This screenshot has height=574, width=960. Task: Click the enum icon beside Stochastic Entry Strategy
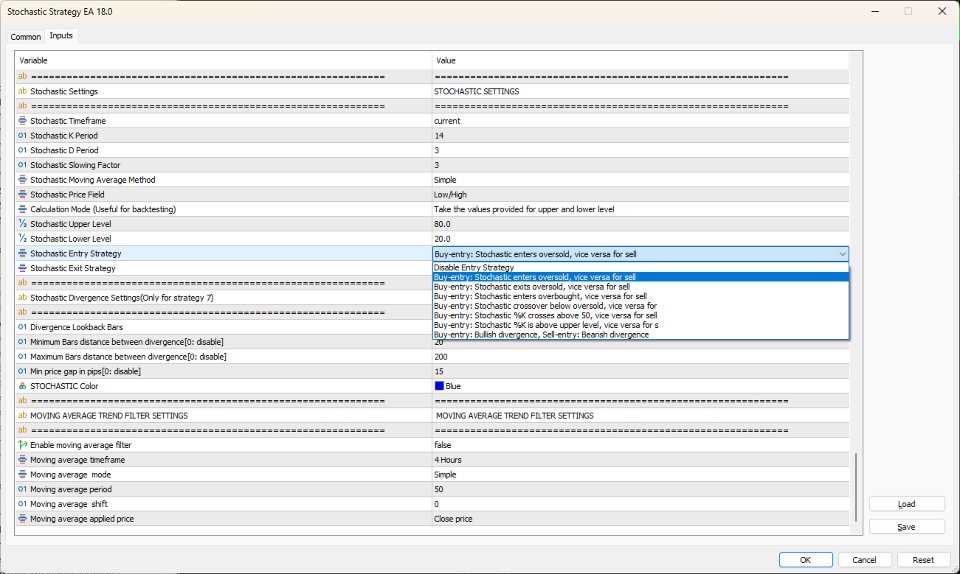pyautogui.click(x=23, y=253)
